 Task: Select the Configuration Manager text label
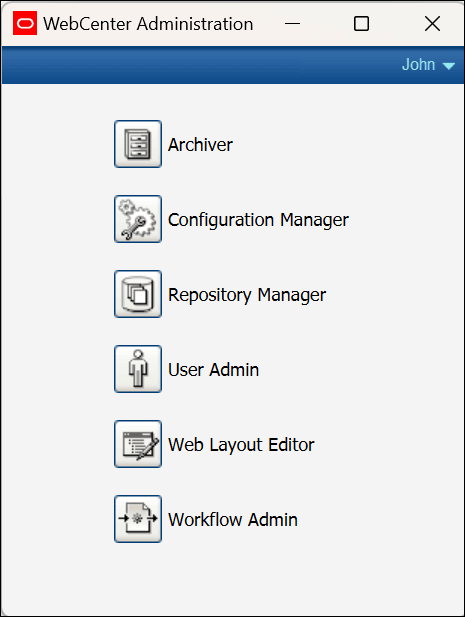pos(258,220)
